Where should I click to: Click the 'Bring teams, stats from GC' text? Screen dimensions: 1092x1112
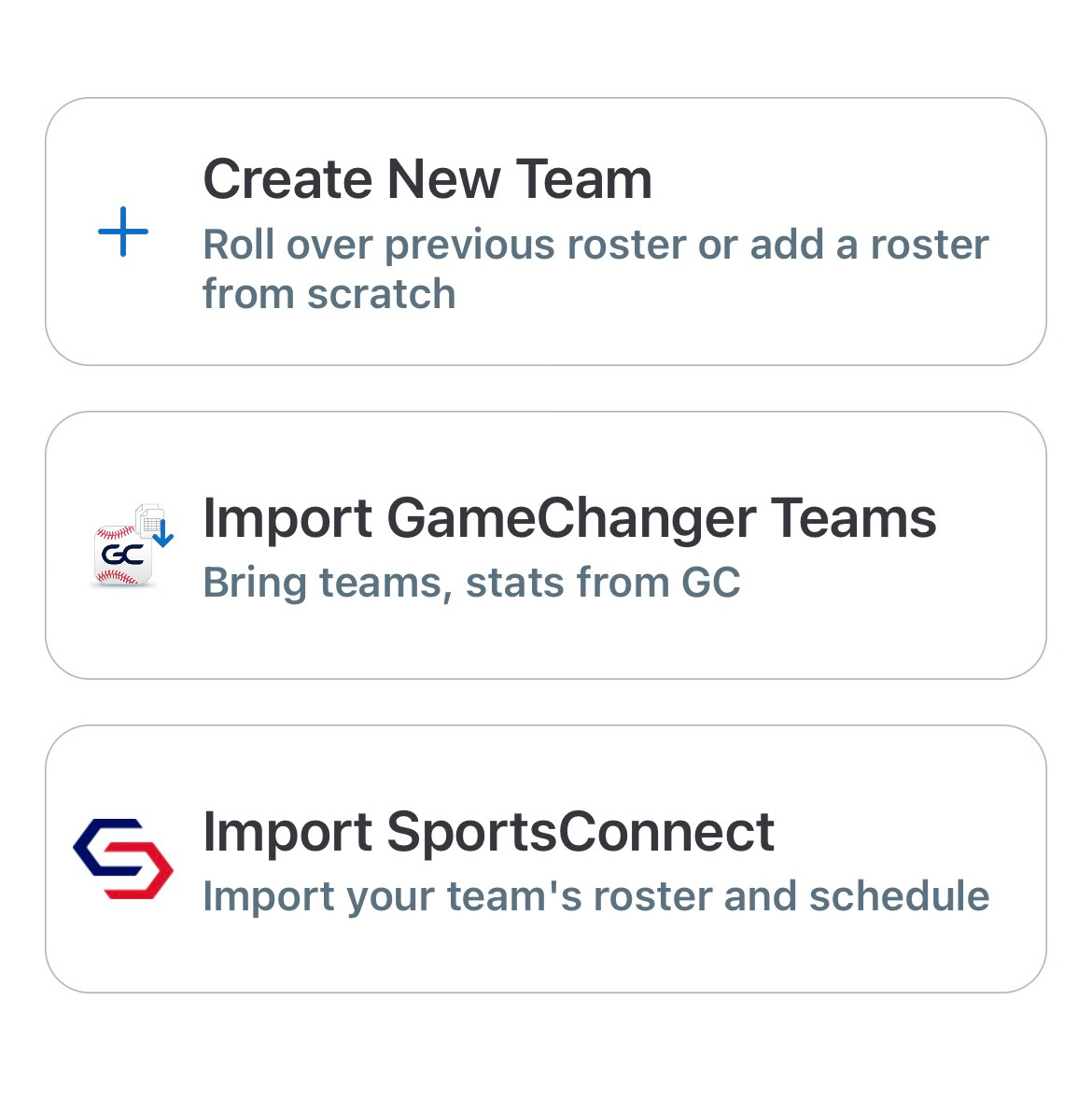pyautogui.click(x=471, y=583)
